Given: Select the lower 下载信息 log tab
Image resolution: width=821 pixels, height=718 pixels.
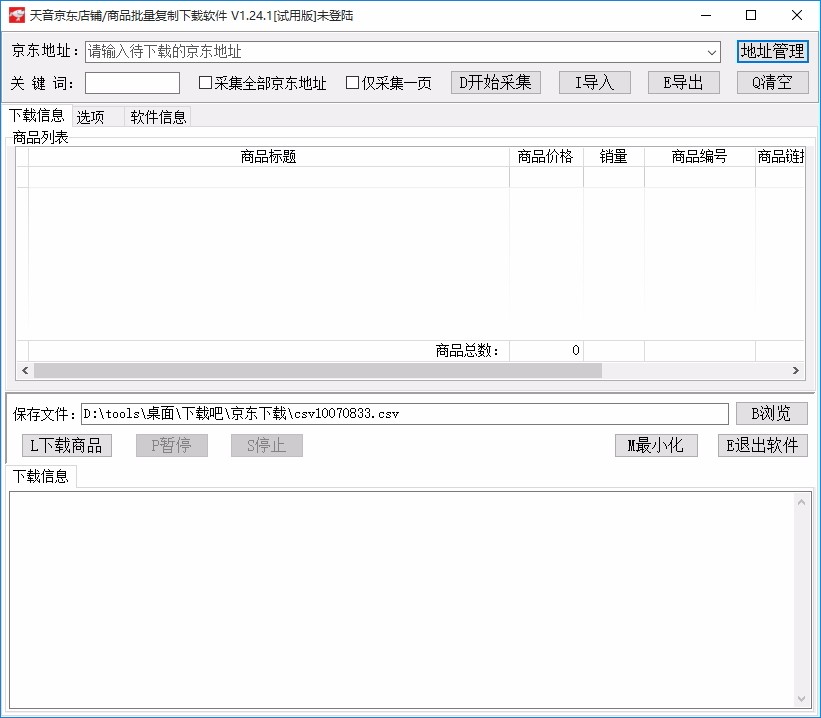Looking at the screenshot, I should [41, 476].
